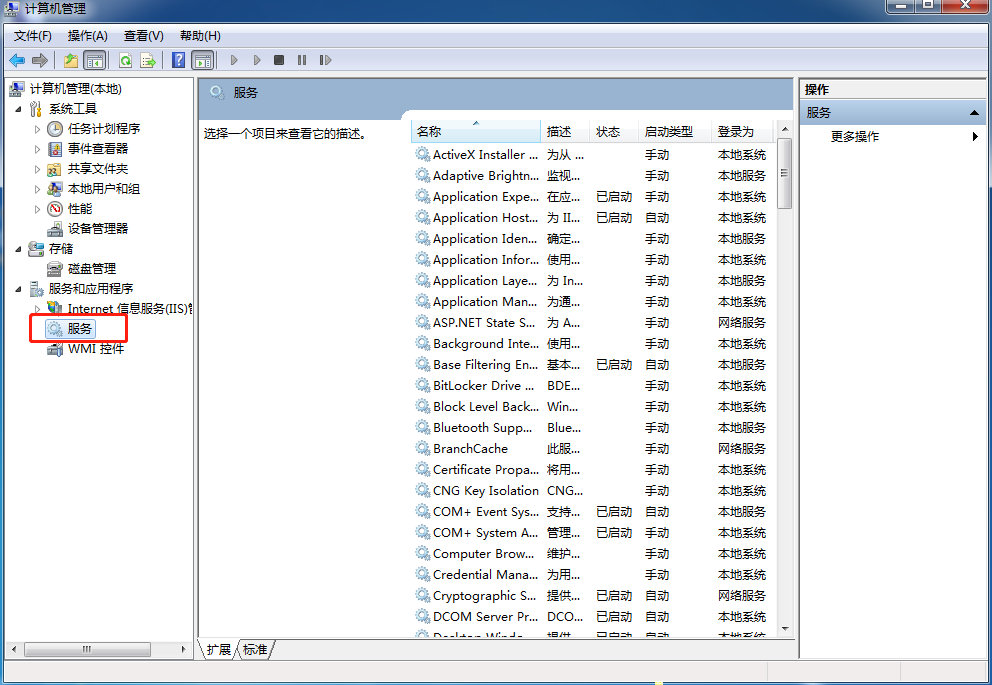Click the Back arrow in the toolbar

tap(17, 60)
